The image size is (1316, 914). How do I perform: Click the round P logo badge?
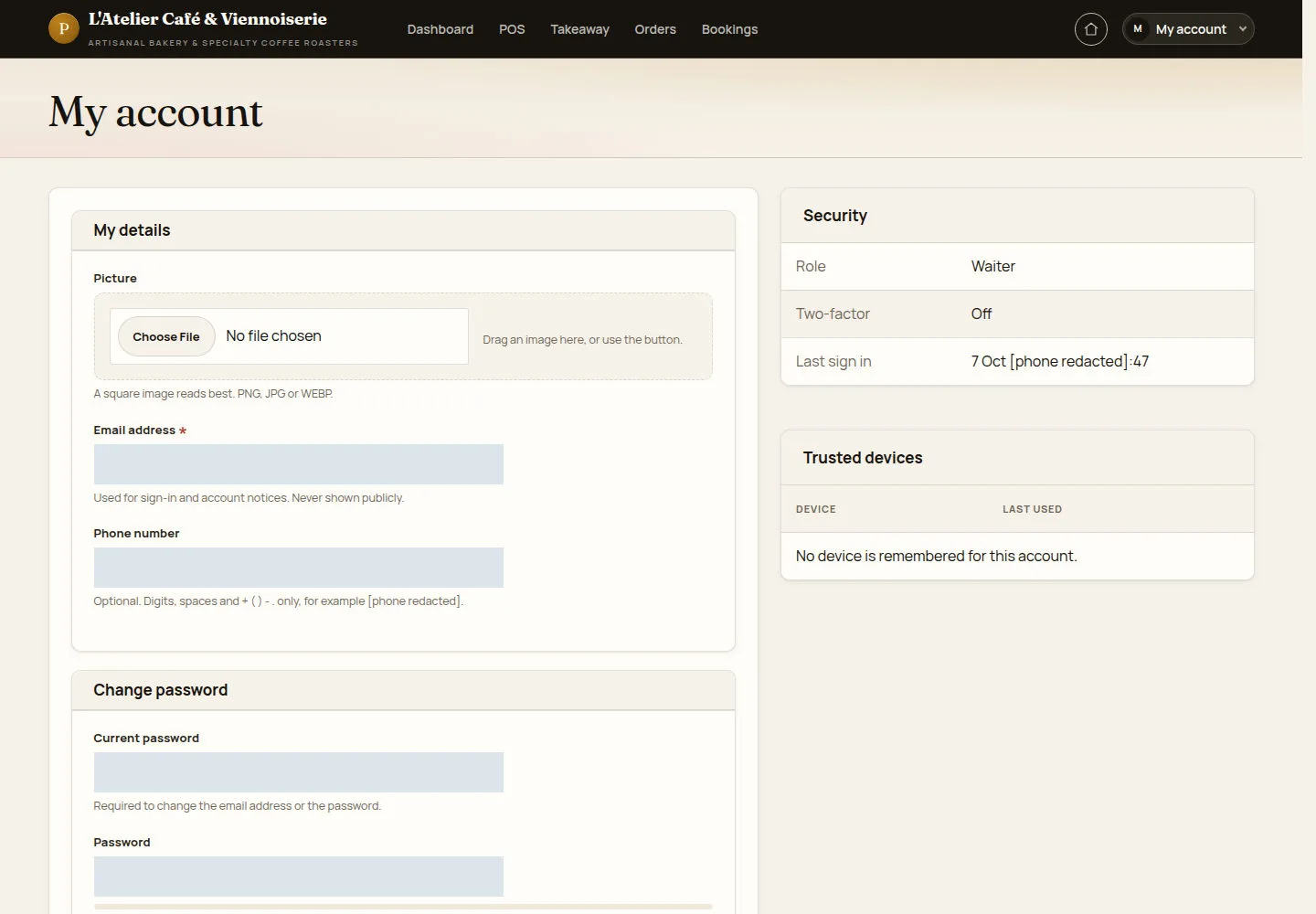(x=63, y=28)
